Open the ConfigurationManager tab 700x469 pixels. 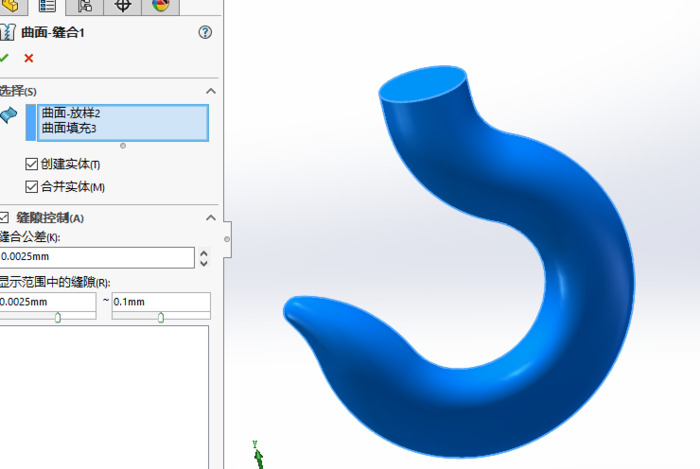tap(85, 6)
